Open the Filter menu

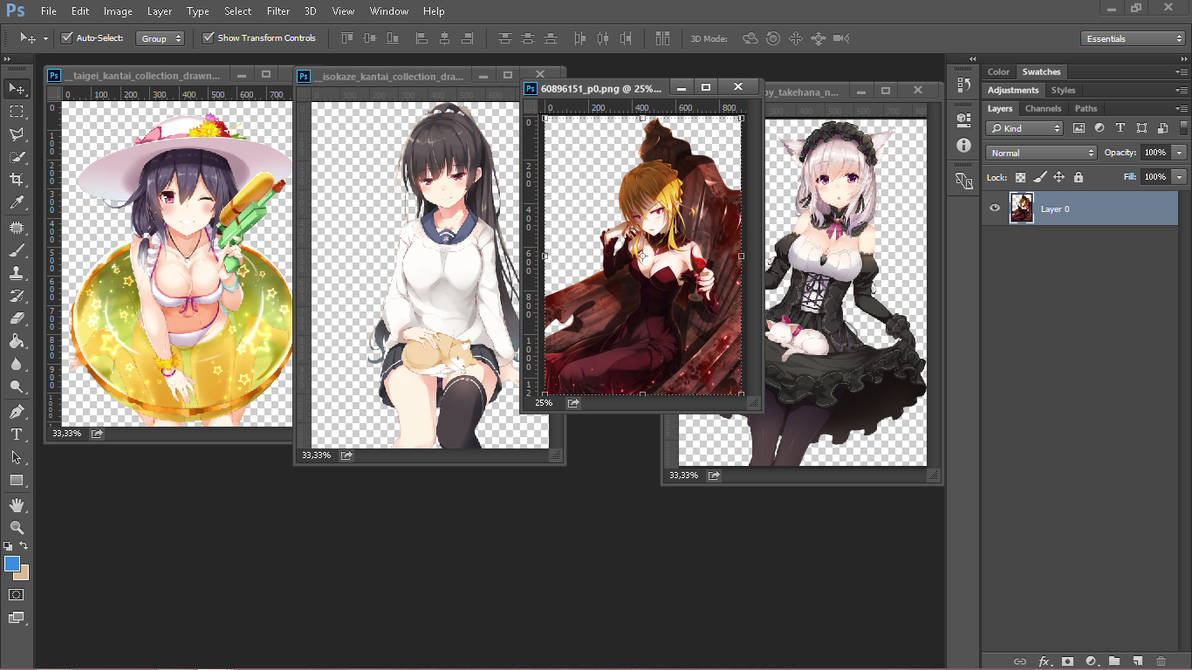[278, 11]
